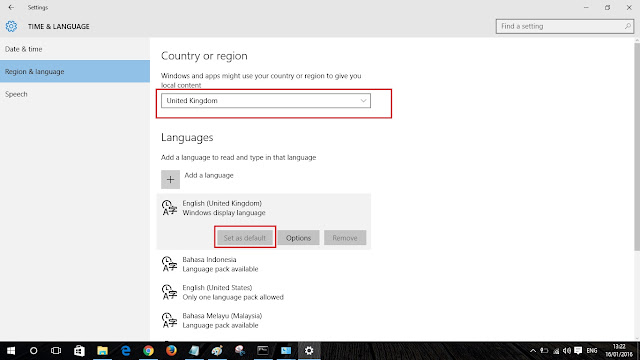Click the Bahasa Melayu language icon
This screenshot has height=360, width=640.
click(169, 320)
